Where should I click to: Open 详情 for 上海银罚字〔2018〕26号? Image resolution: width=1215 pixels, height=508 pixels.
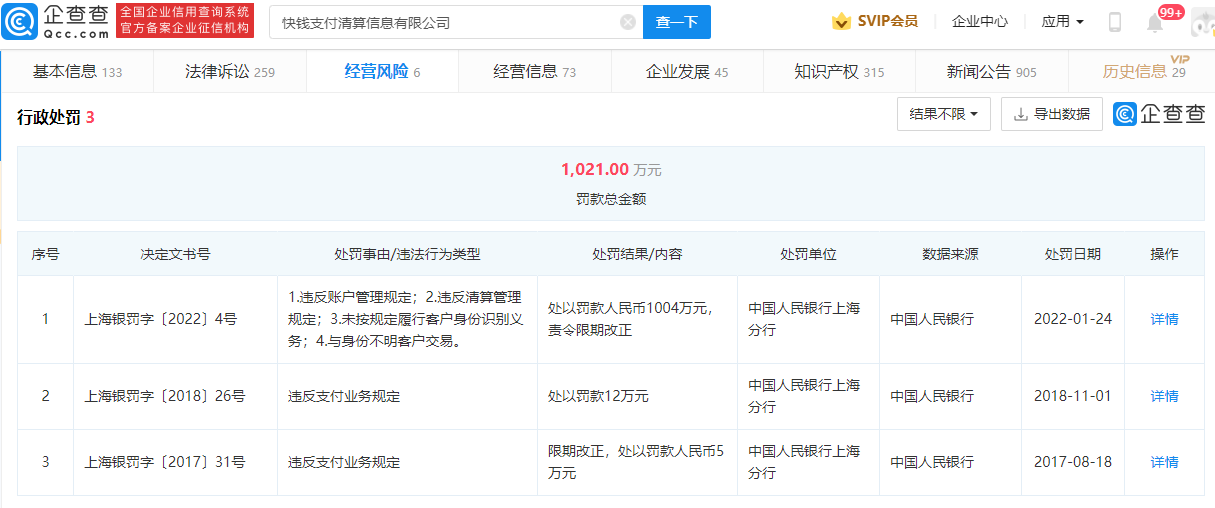pos(1164,396)
